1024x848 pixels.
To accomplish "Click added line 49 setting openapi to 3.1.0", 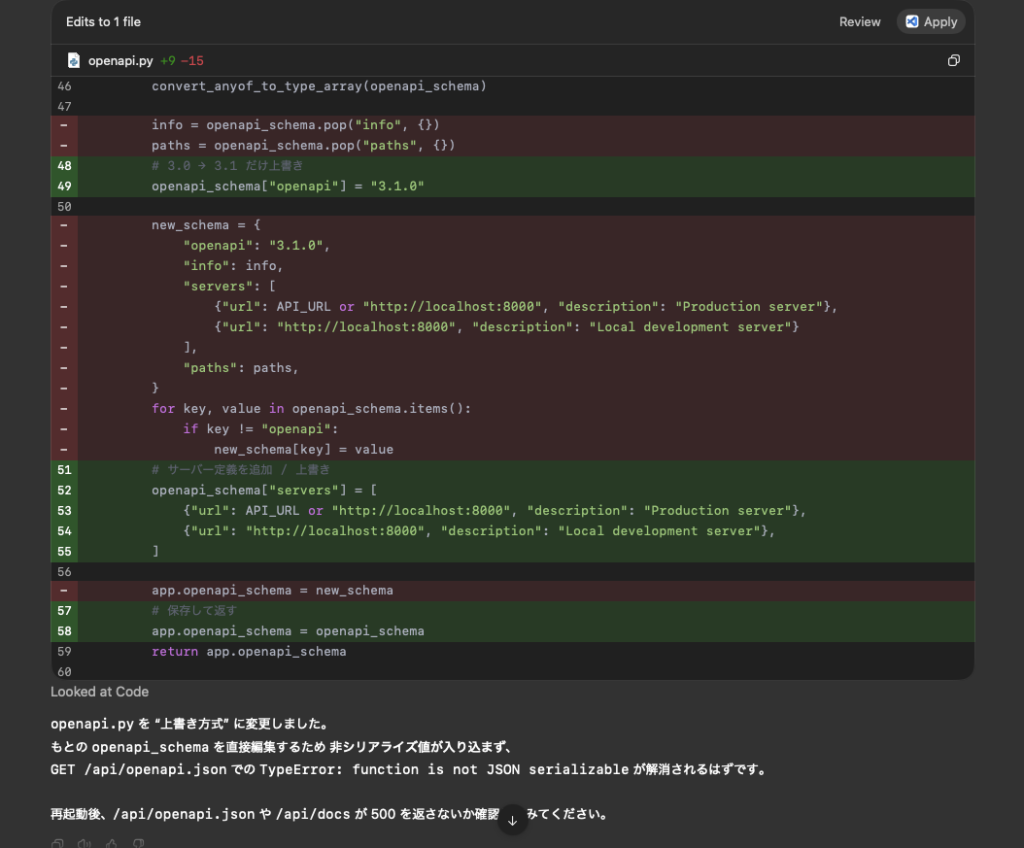I will coord(287,186).
